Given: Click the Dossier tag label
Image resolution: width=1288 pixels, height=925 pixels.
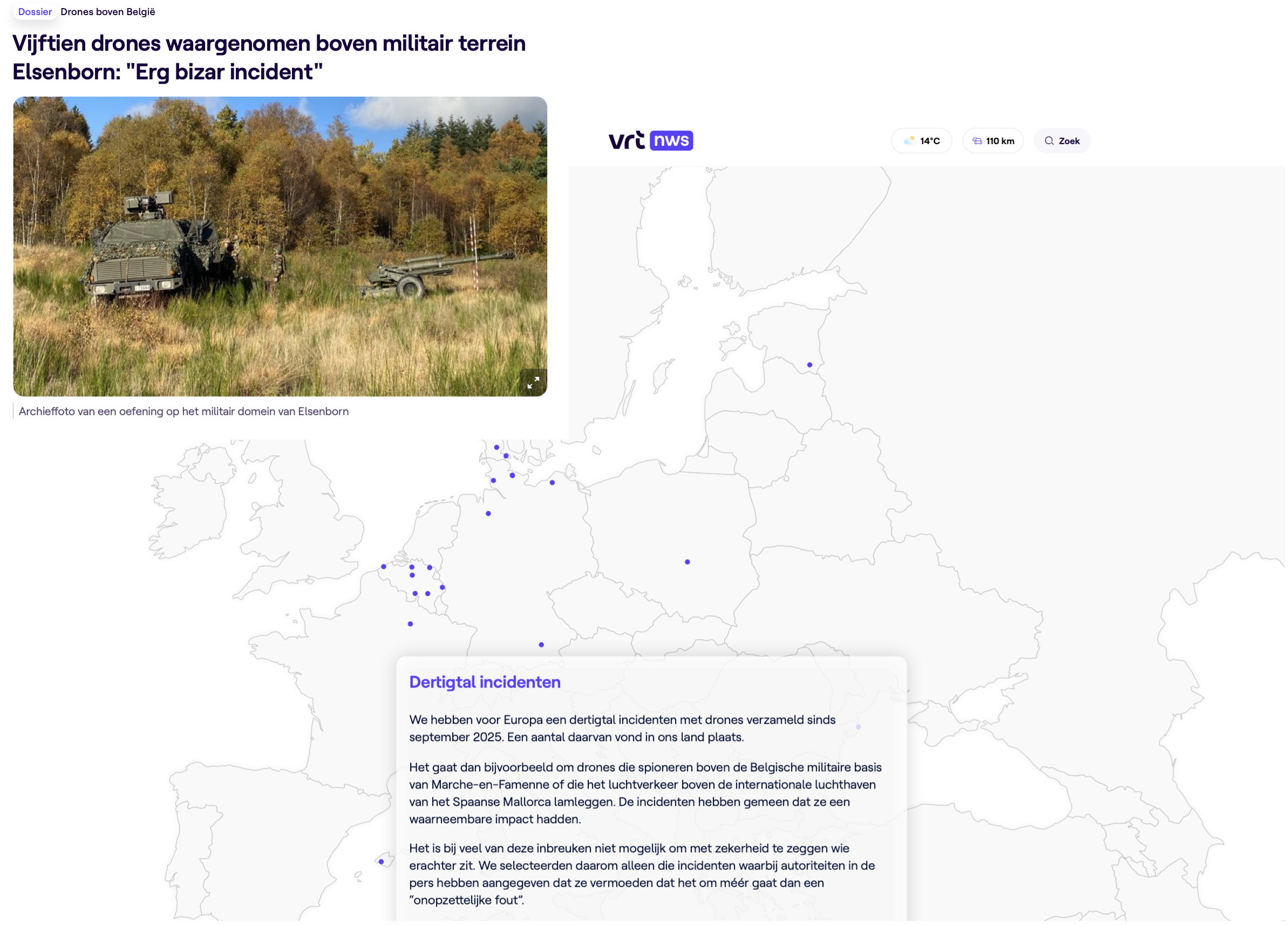Looking at the screenshot, I should click(x=35, y=12).
